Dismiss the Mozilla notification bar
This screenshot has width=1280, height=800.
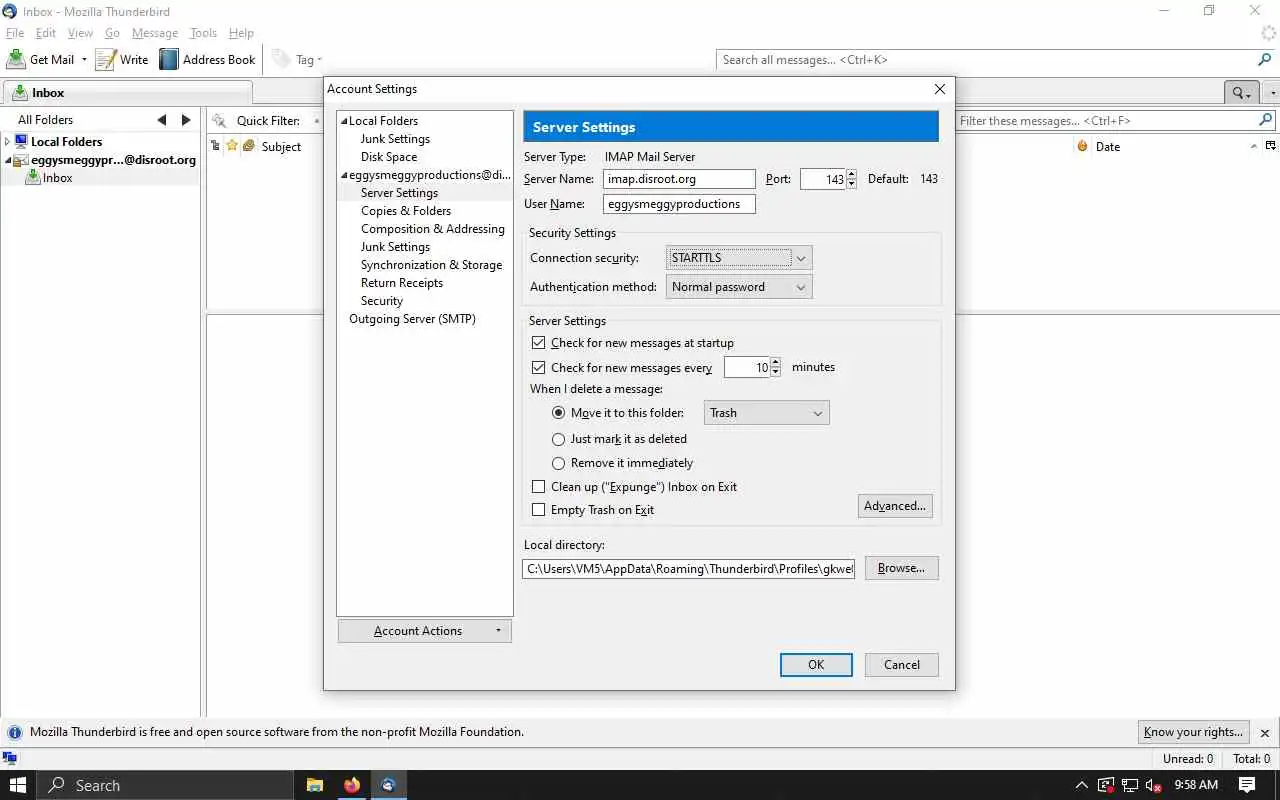pyautogui.click(x=1264, y=732)
